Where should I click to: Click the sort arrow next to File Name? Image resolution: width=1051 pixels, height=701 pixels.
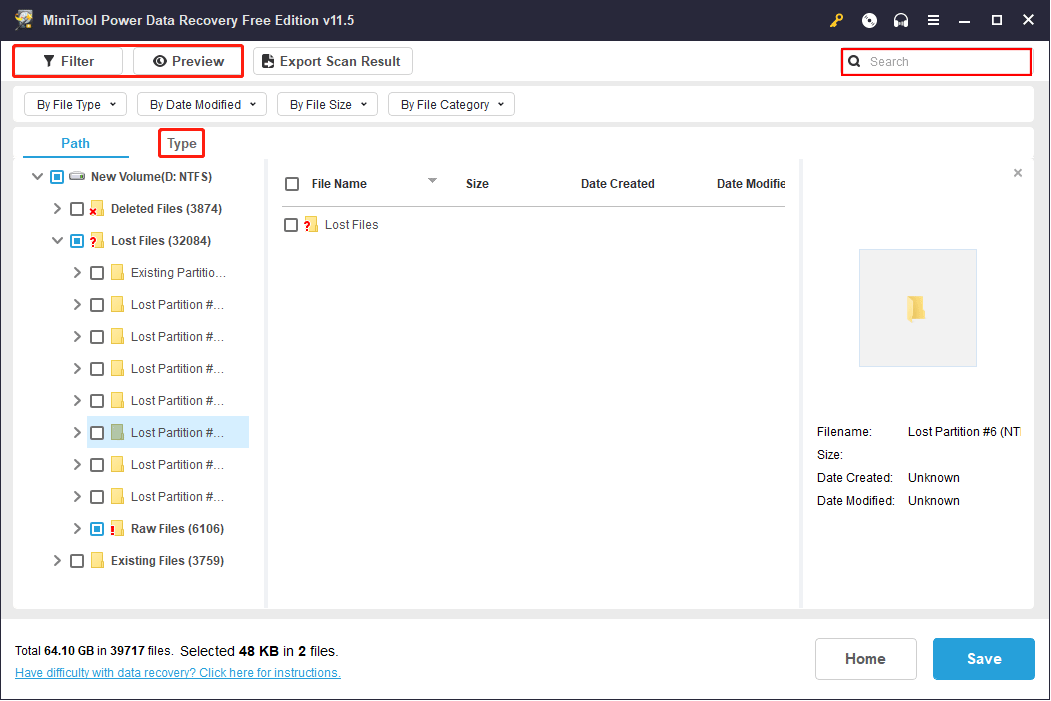[432, 180]
